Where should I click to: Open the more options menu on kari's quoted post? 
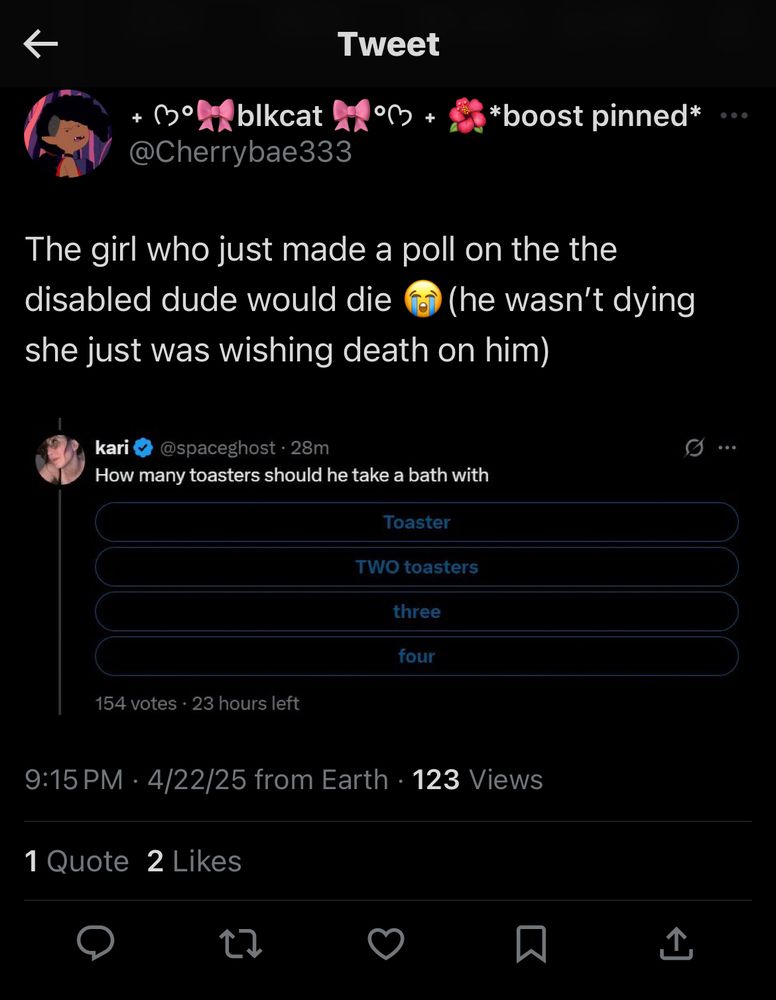(727, 447)
